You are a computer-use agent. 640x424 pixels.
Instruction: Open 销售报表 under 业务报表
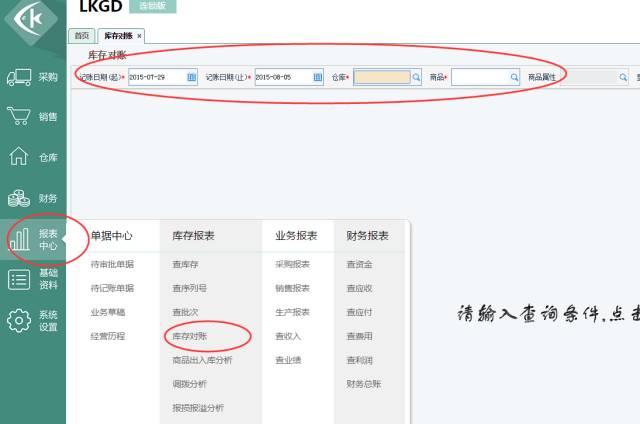[292, 288]
